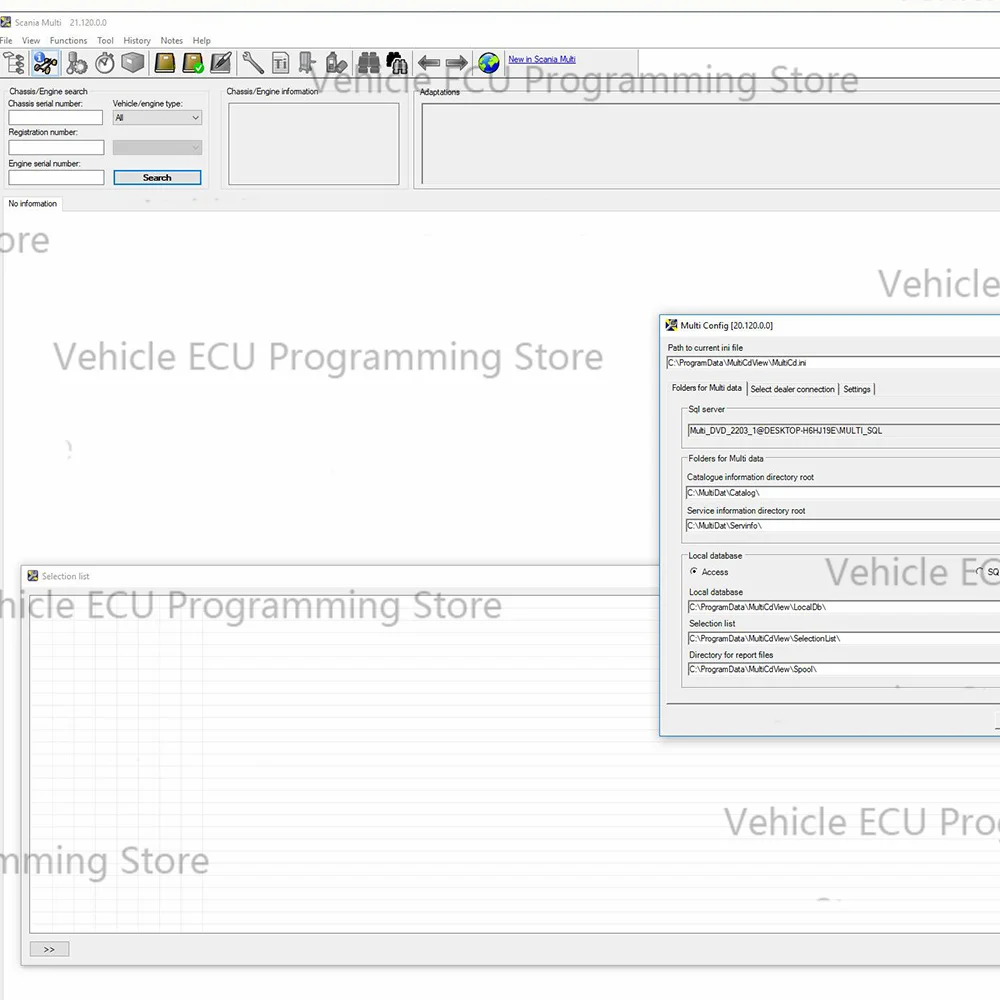This screenshot has width=1000, height=1000.
Task: Open the History menu
Action: (137, 40)
